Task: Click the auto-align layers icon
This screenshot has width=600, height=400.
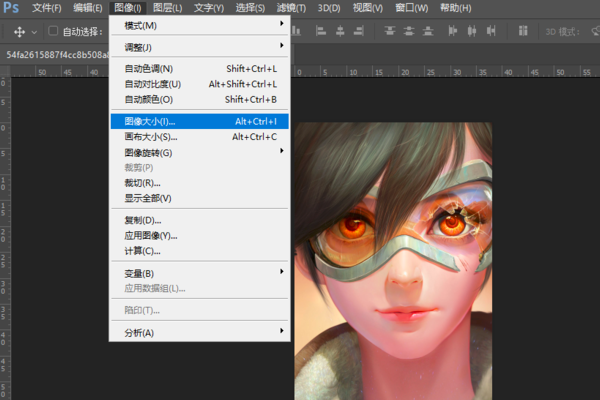Action: click(x=523, y=31)
